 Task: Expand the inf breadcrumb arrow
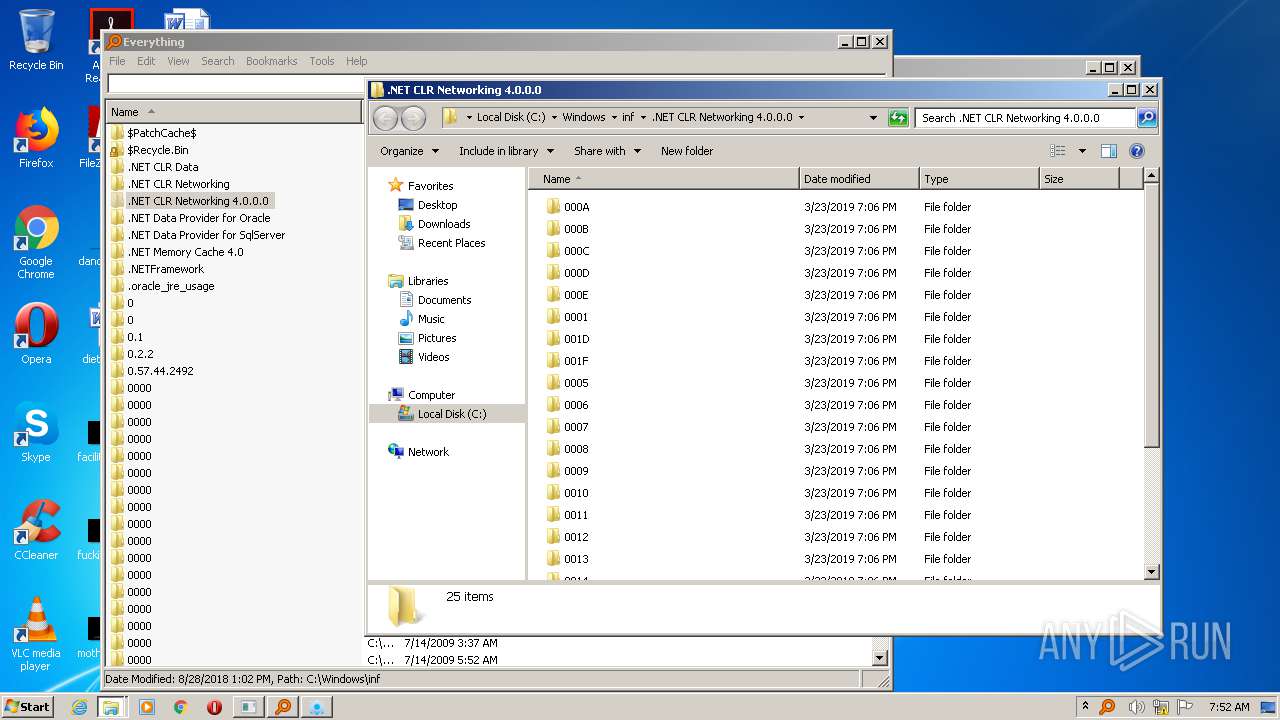[x=643, y=118]
